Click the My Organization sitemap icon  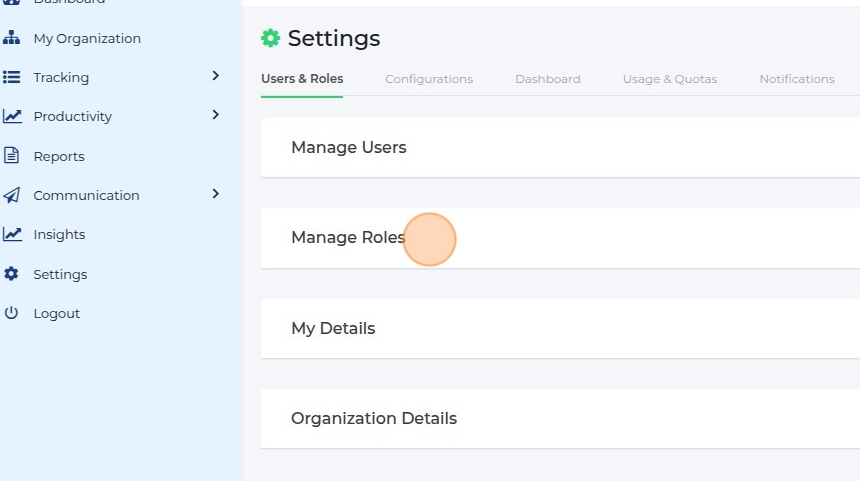[12, 38]
